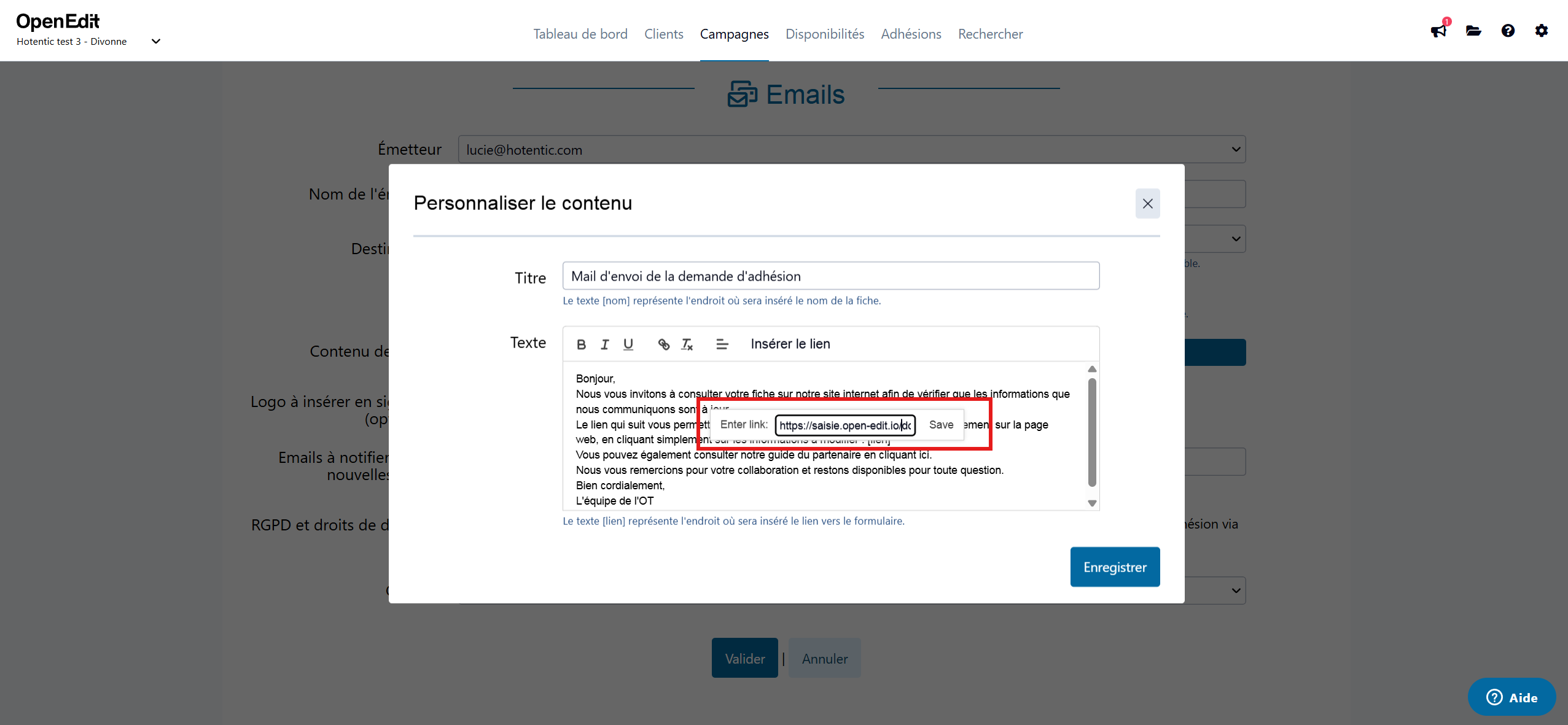
Task: Open help with the question mark icon
Action: [1508, 31]
